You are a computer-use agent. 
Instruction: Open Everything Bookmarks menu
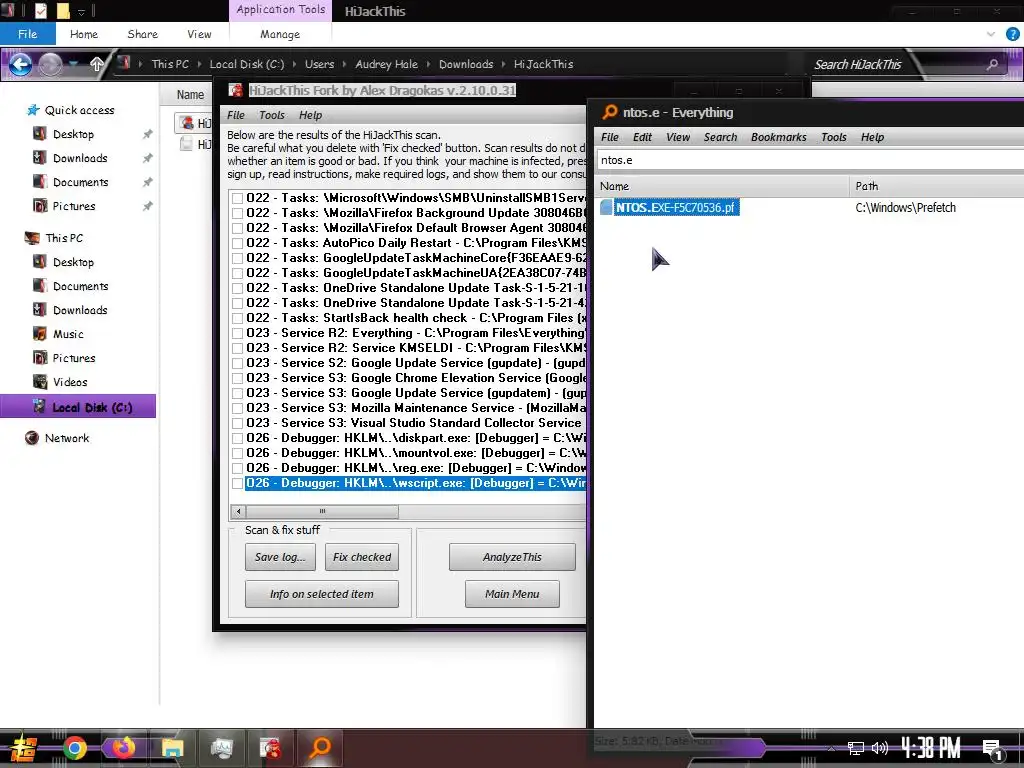pos(778,137)
